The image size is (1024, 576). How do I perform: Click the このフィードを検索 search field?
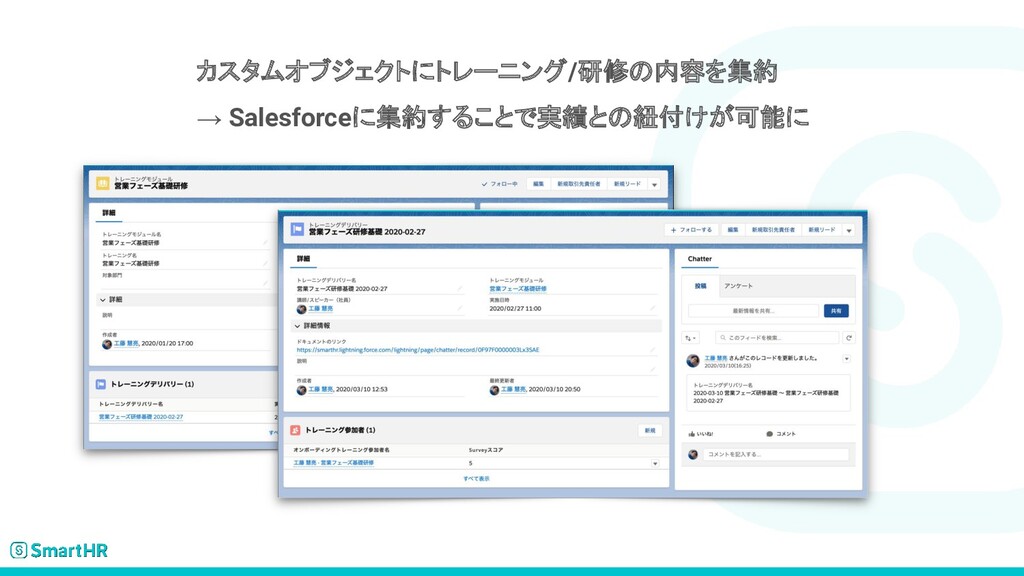click(777, 338)
